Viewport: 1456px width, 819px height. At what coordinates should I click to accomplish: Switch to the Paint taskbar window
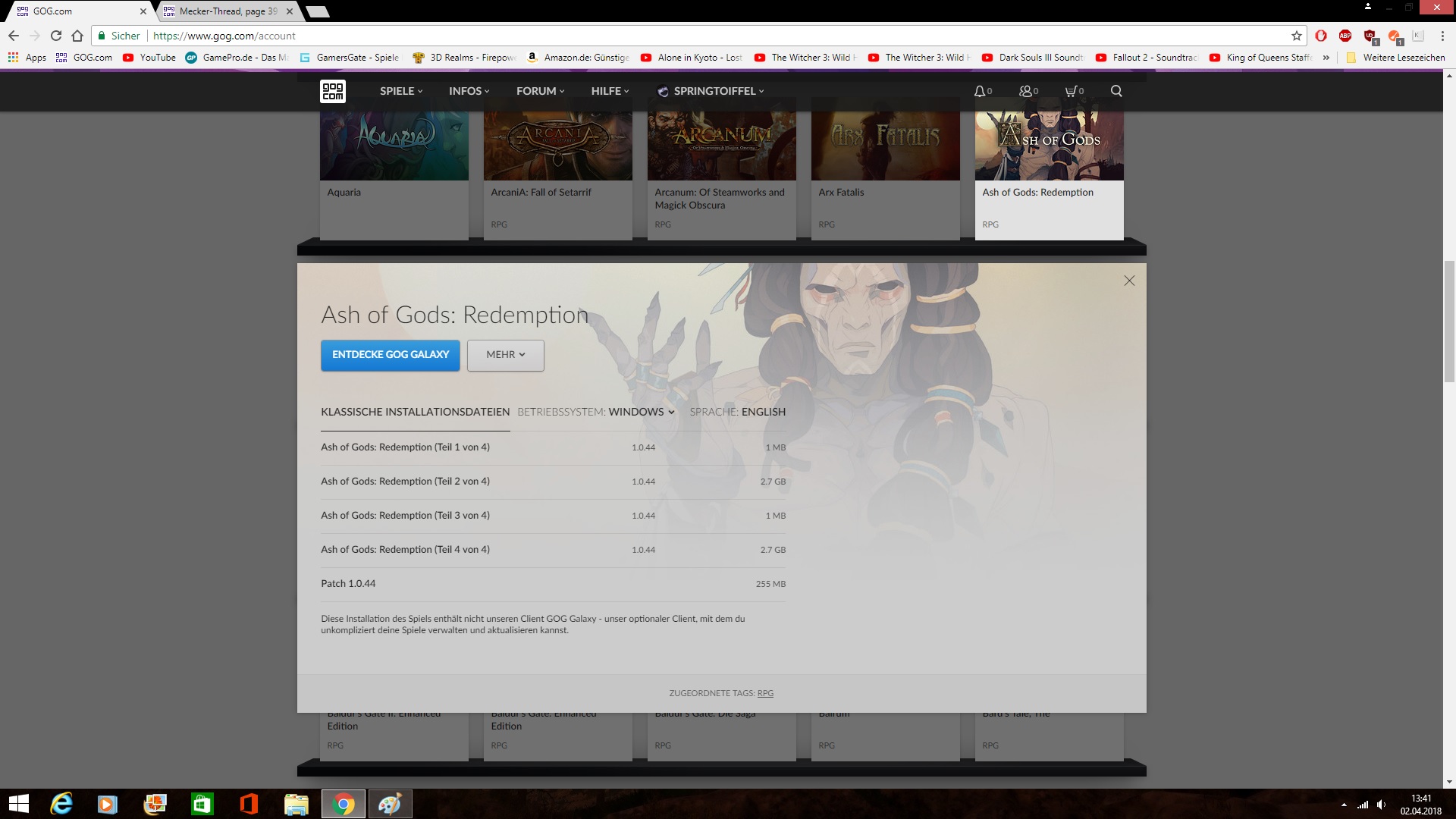(x=390, y=804)
